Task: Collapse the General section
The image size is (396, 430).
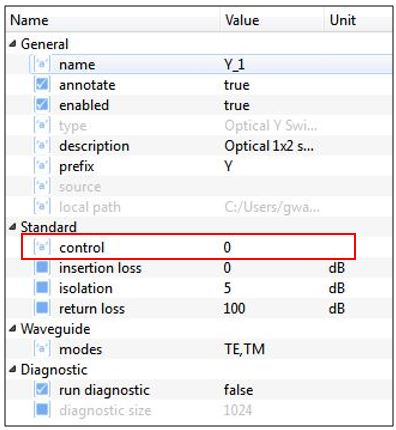Action: pos(13,44)
